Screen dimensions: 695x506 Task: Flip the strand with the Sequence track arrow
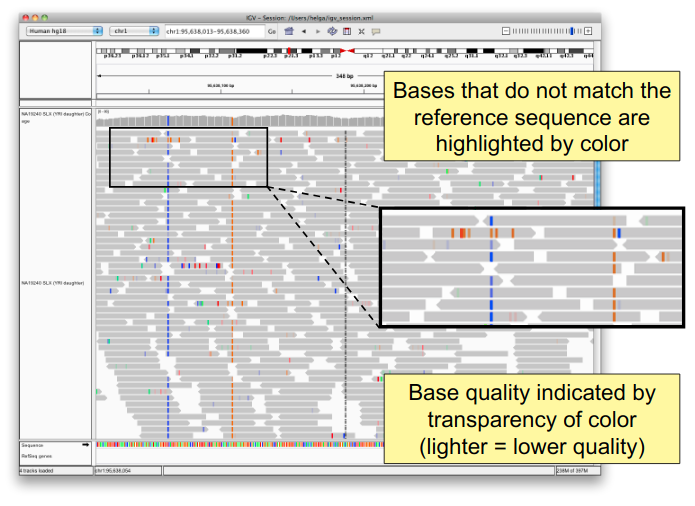[x=86, y=444]
